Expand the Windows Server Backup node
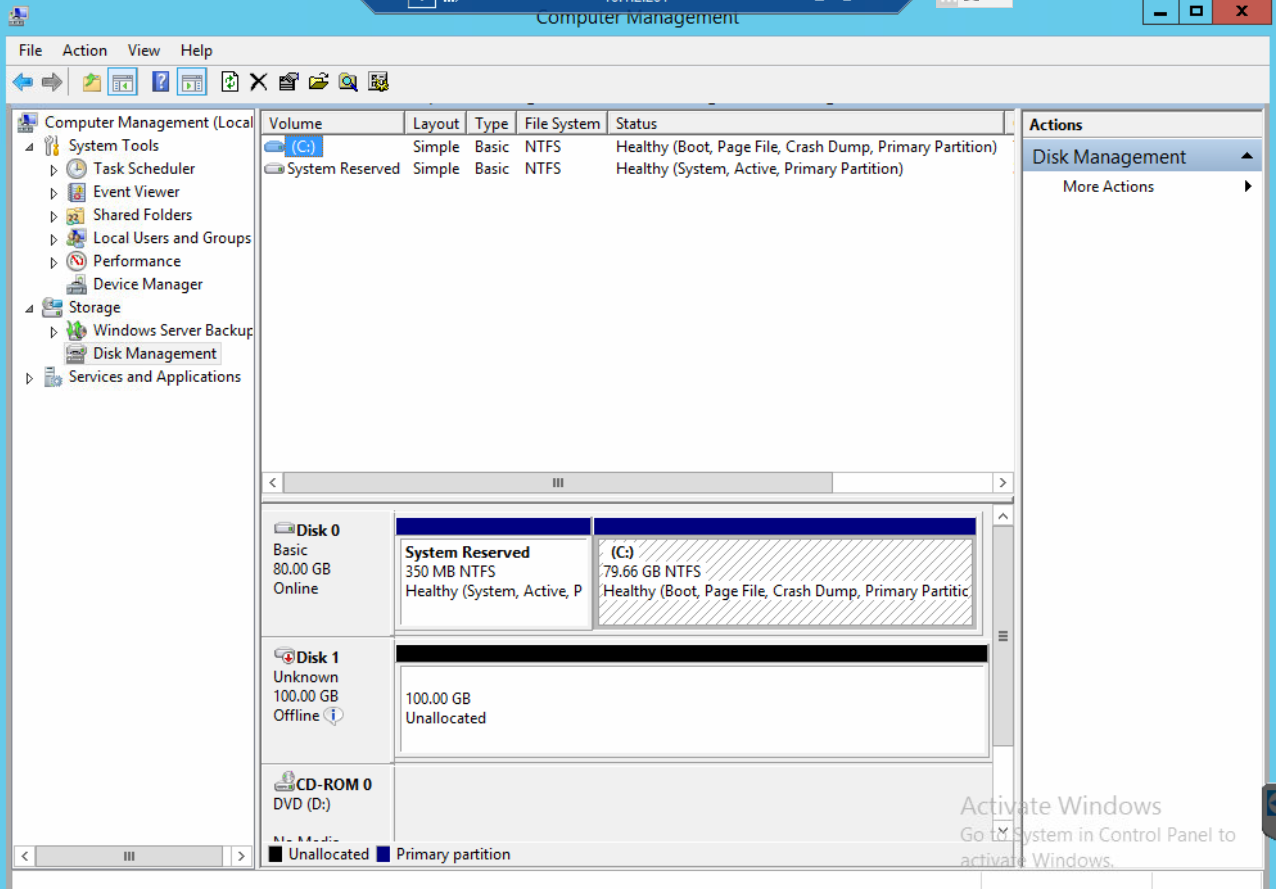 click(54, 332)
